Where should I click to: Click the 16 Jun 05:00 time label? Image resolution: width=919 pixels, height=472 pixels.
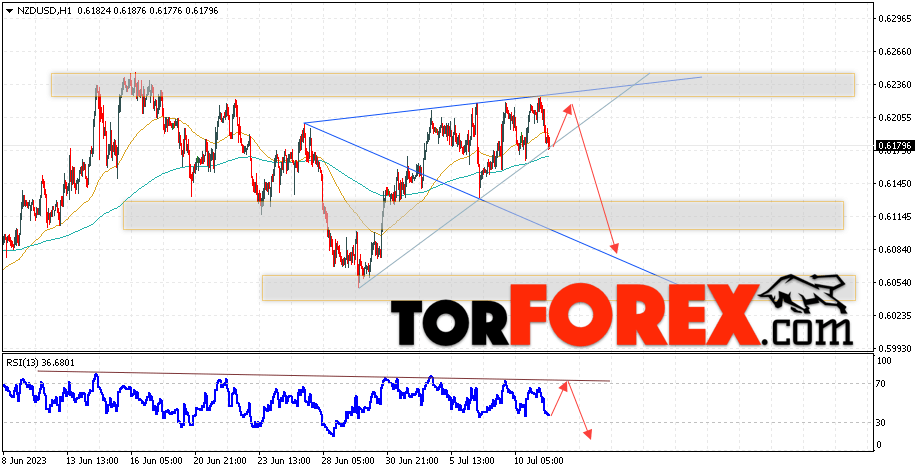[154, 461]
